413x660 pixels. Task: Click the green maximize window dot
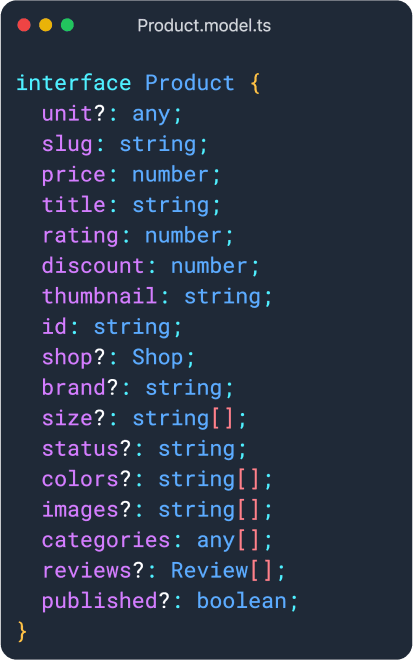click(x=67, y=25)
